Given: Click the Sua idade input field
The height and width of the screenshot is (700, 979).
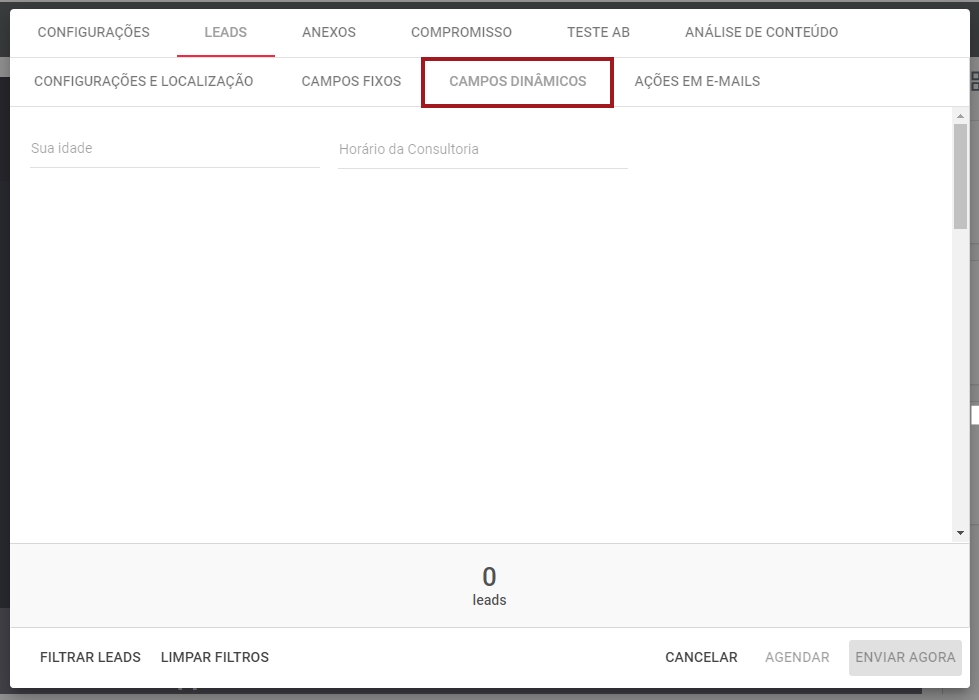Looking at the screenshot, I should click(175, 149).
